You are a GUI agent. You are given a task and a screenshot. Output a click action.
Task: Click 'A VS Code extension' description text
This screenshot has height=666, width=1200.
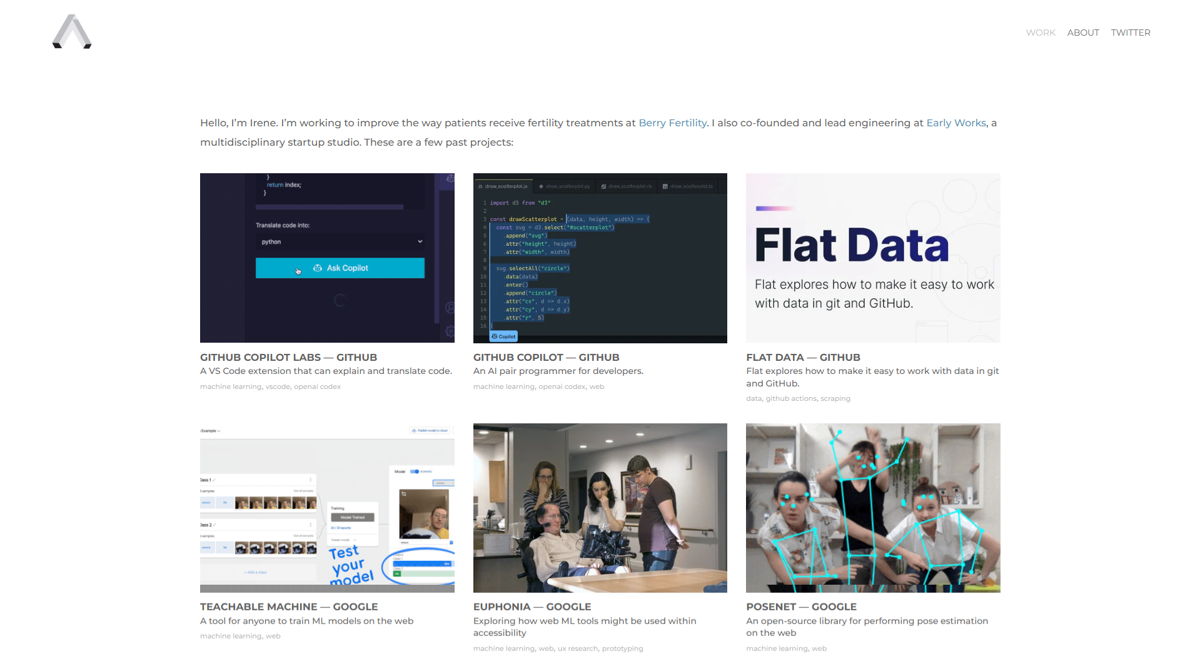[x=326, y=371]
